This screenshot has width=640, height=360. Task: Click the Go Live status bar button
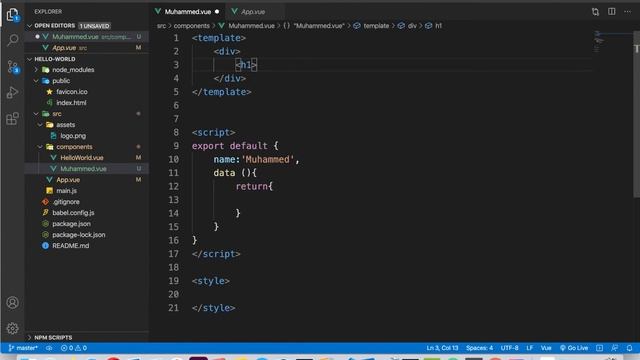tap(574, 348)
